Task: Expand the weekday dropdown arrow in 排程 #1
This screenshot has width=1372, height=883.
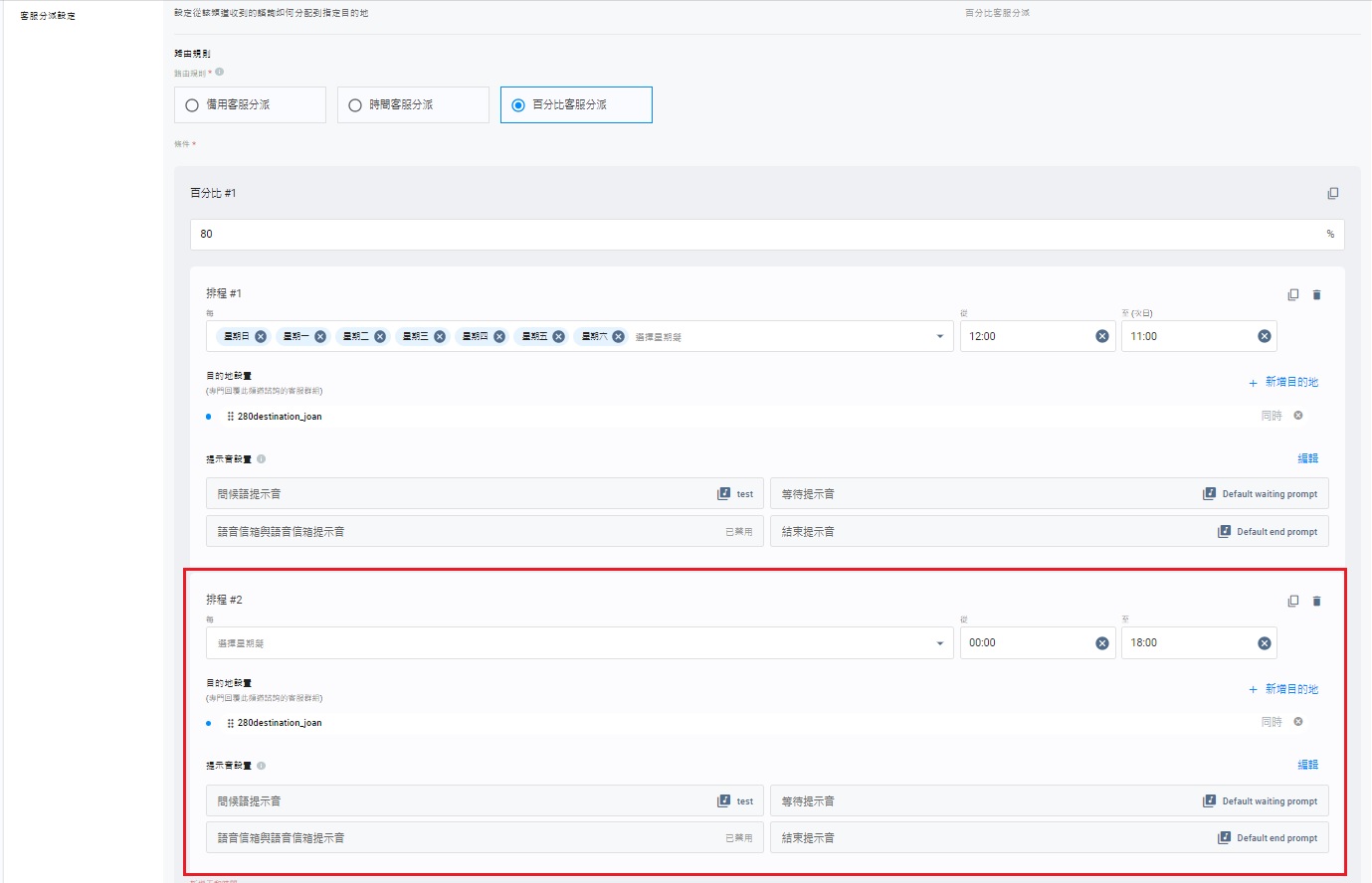Action: click(x=939, y=336)
